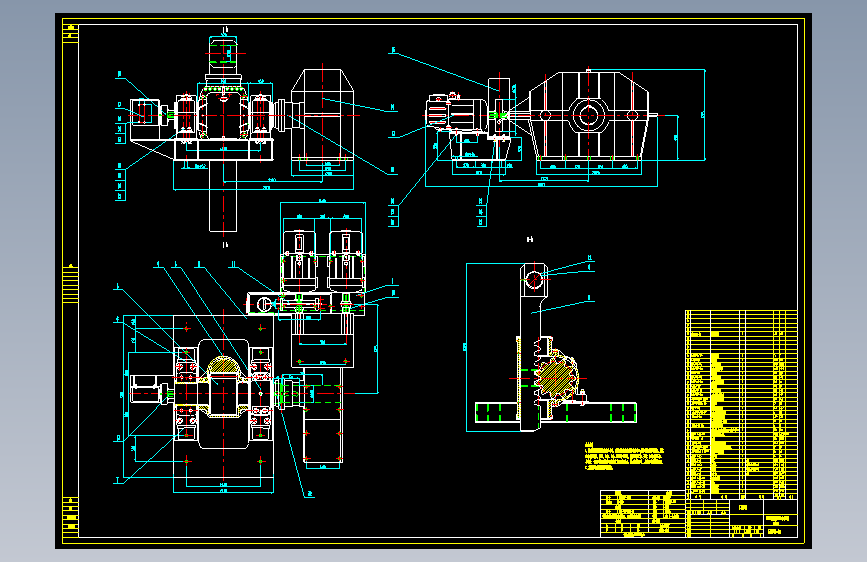Screen dimensions: 867x562
Task: Select the twin motors in the center view
Action: click(322, 260)
